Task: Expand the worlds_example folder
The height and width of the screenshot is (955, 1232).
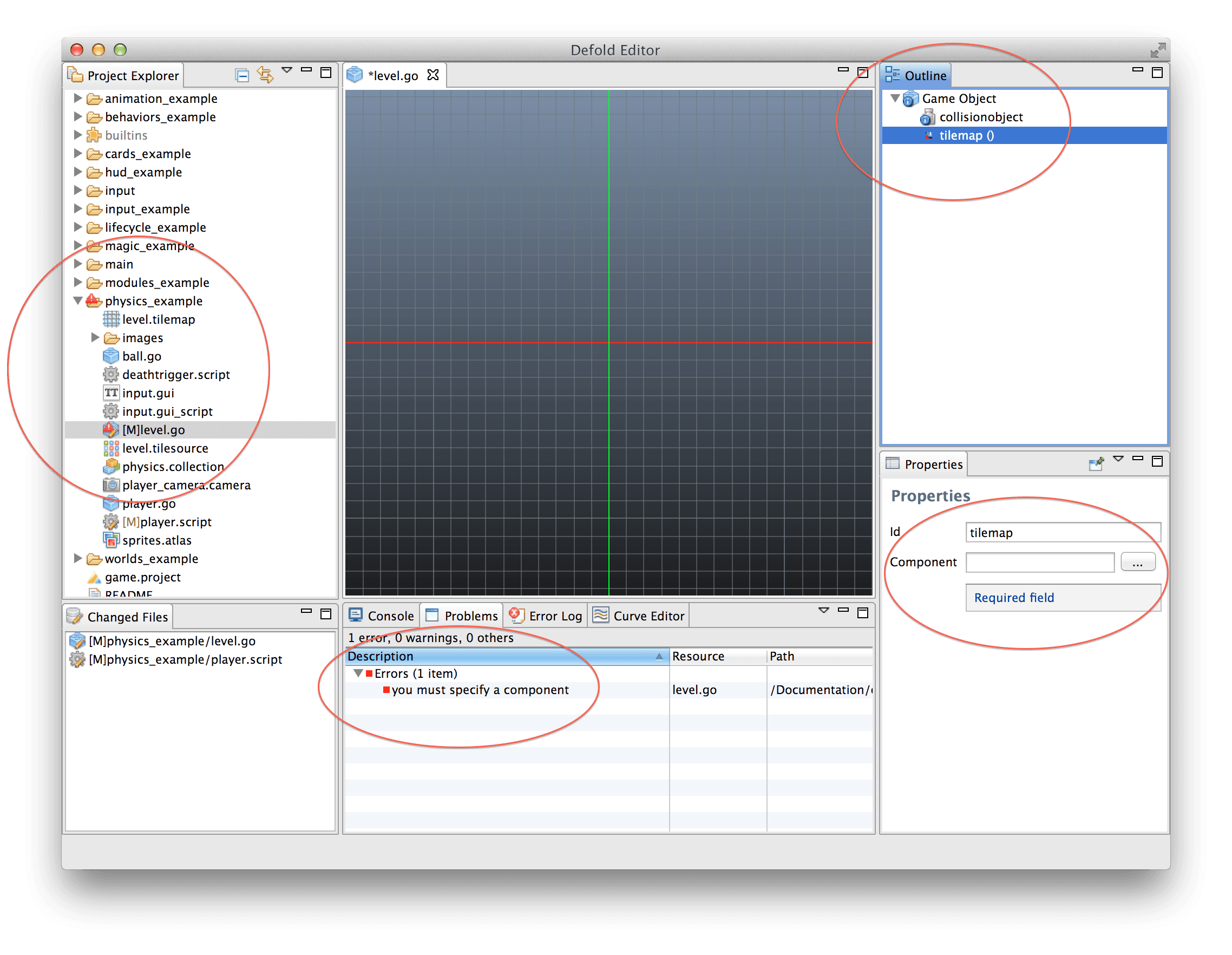Action: pos(78,559)
